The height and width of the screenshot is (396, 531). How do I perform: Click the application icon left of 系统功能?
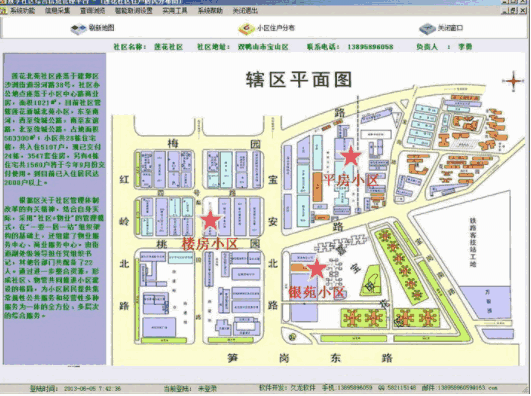pyautogui.click(x=3, y=11)
